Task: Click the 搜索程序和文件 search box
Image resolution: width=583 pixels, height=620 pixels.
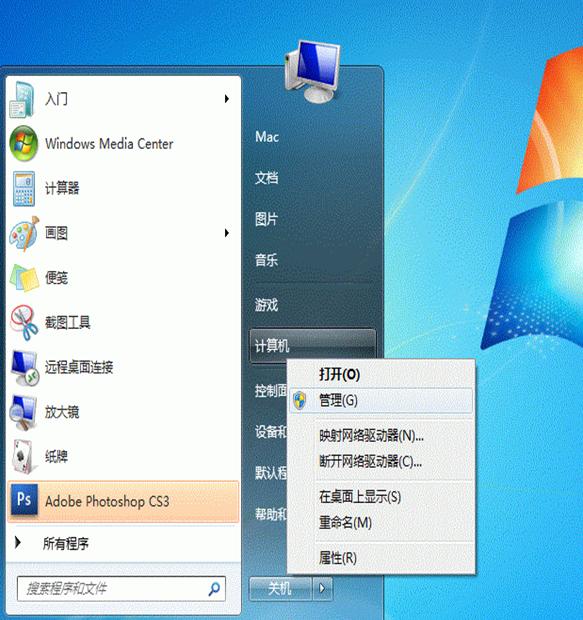Action: pos(121,589)
